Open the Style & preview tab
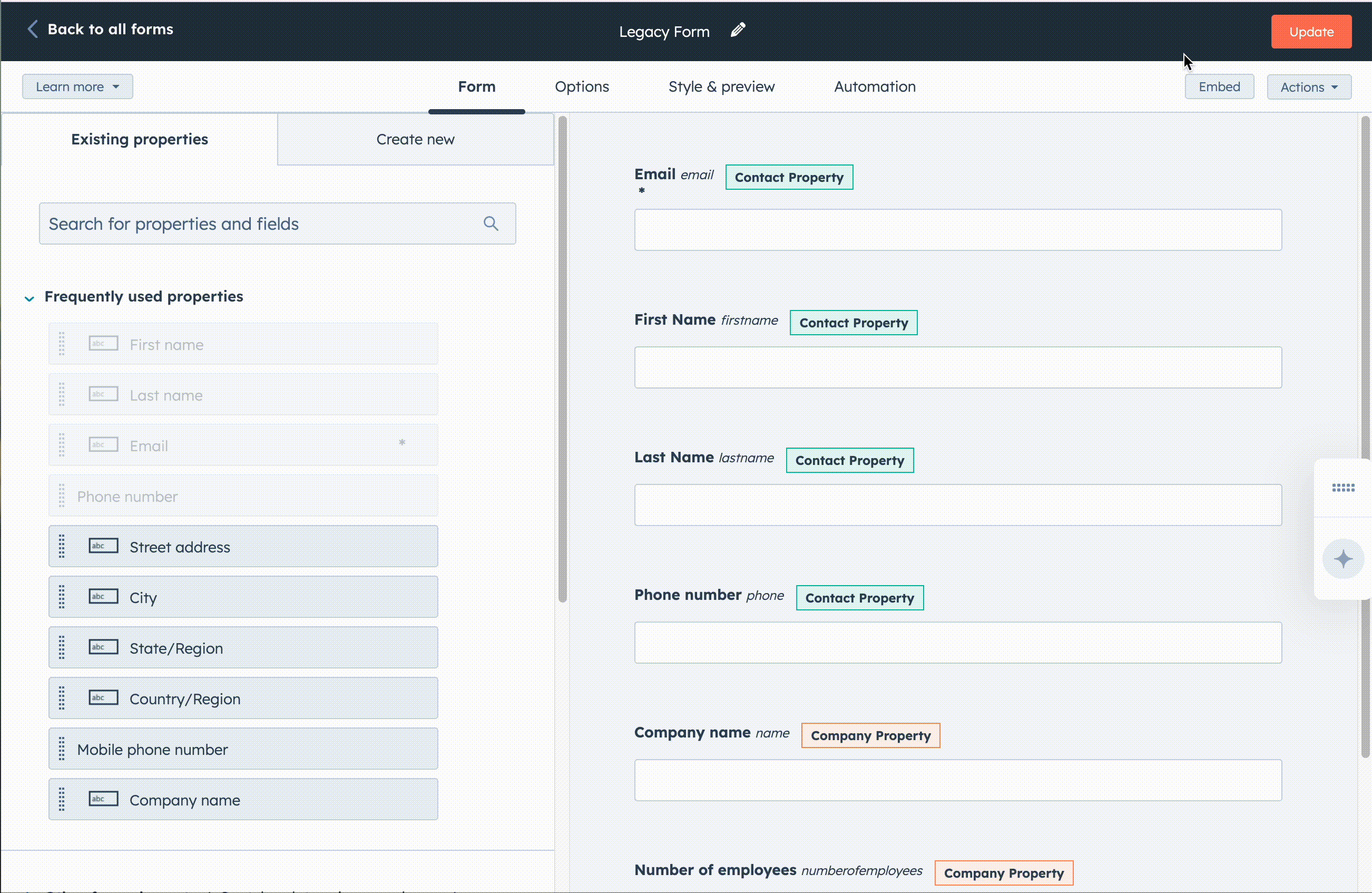The image size is (1372, 893). point(721,86)
